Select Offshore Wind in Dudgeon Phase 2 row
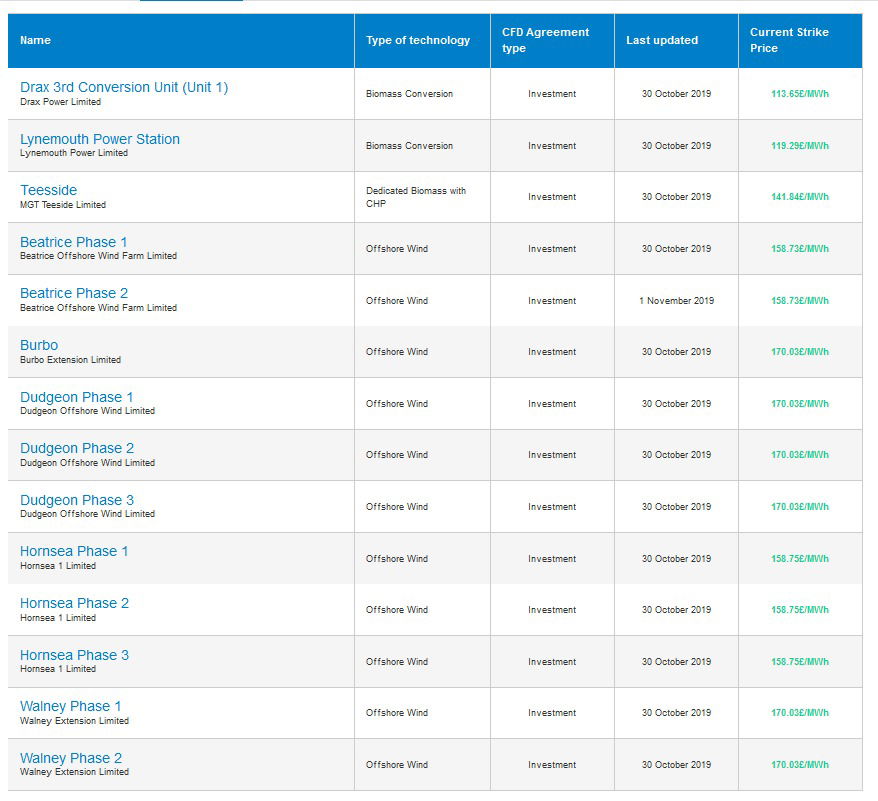This screenshot has height=801, width=878. [397, 455]
